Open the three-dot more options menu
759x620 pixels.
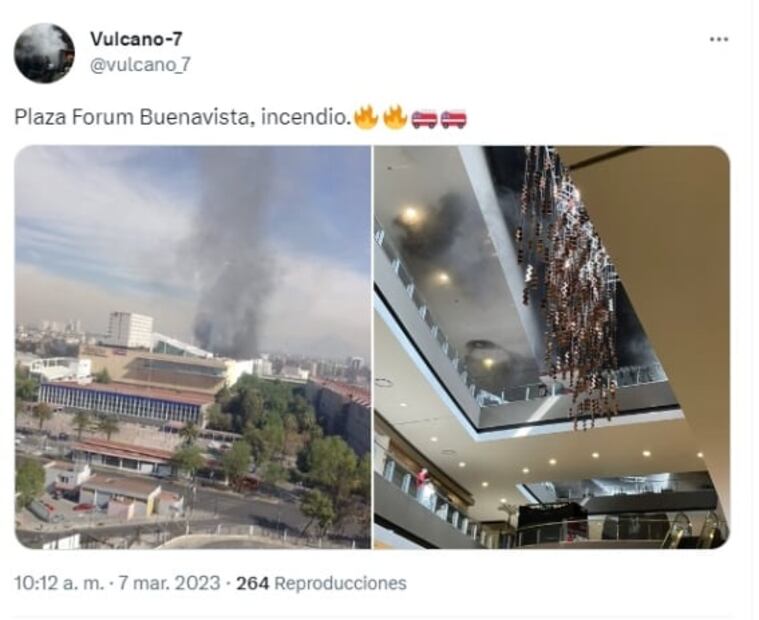(719, 40)
